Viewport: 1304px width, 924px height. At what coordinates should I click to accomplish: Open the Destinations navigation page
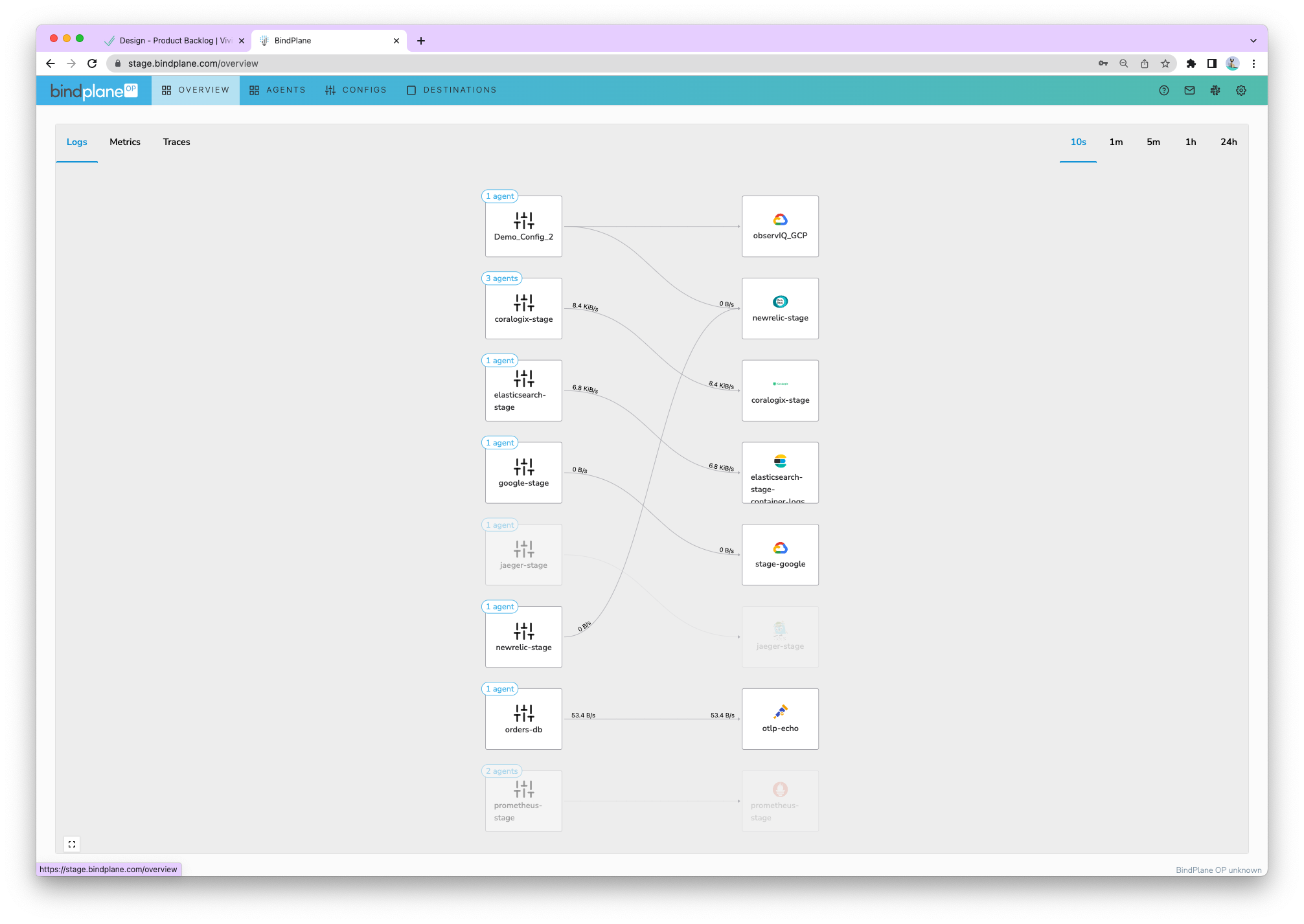(x=452, y=90)
